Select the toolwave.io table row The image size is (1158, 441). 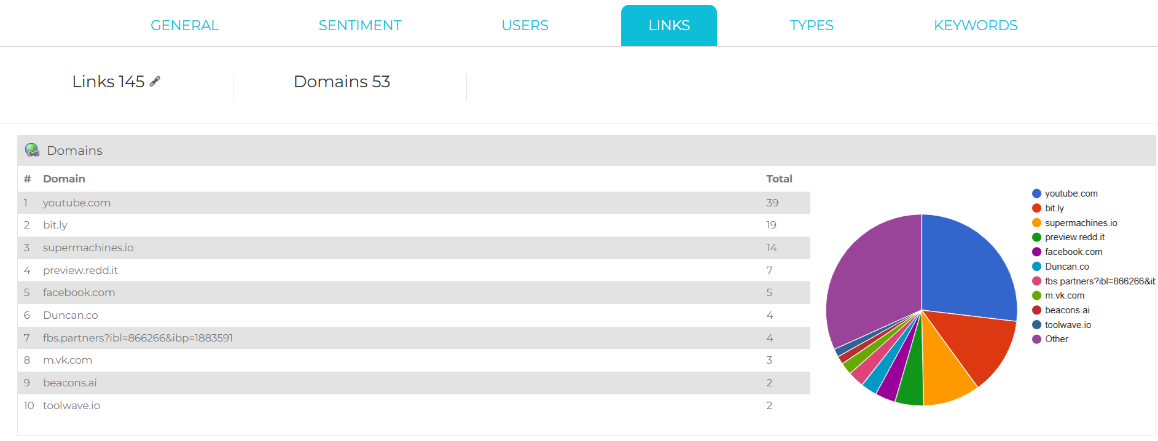tap(414, 406)
